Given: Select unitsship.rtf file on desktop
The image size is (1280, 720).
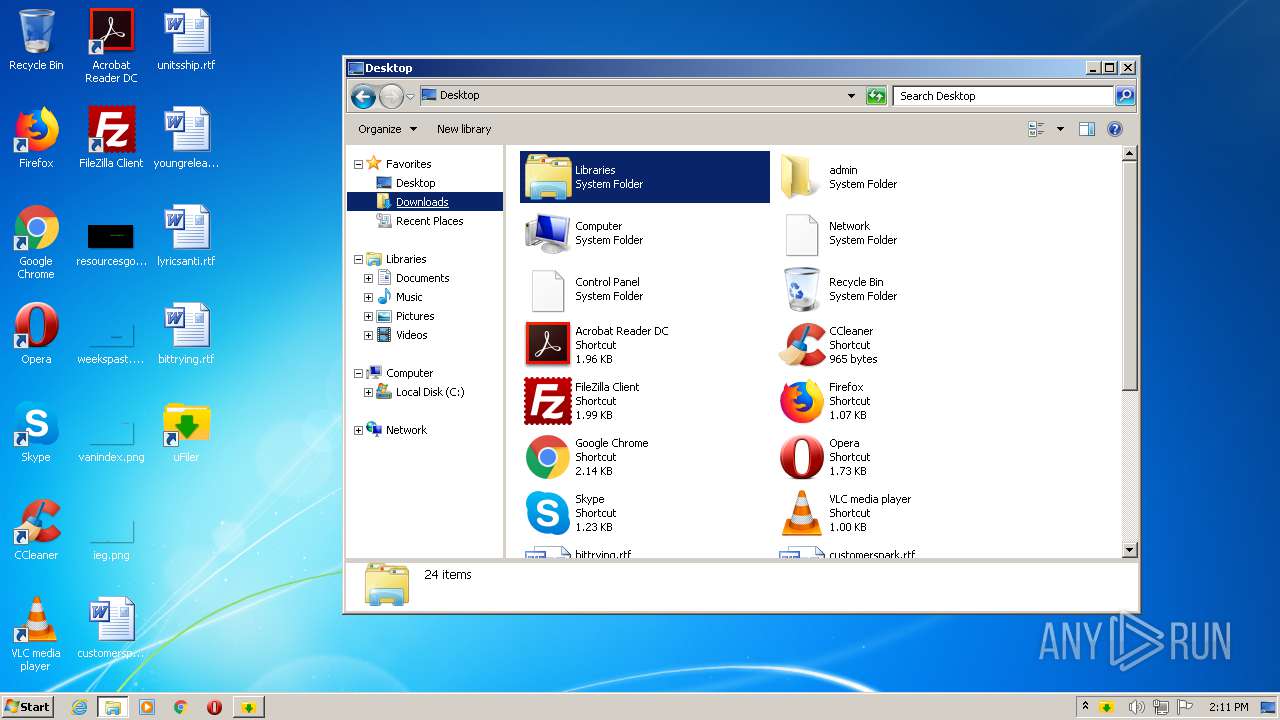Looking at the screenshot, I should coord(186,41).
